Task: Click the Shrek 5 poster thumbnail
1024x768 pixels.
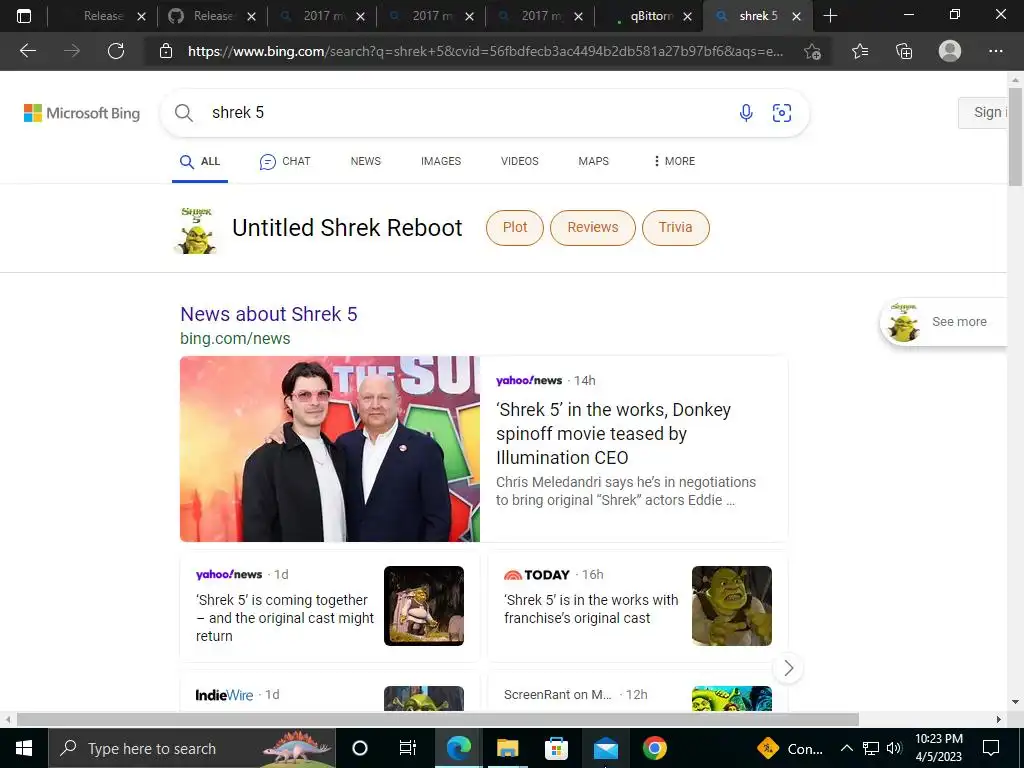Action: pyautogui.click(x=196, y=230)
